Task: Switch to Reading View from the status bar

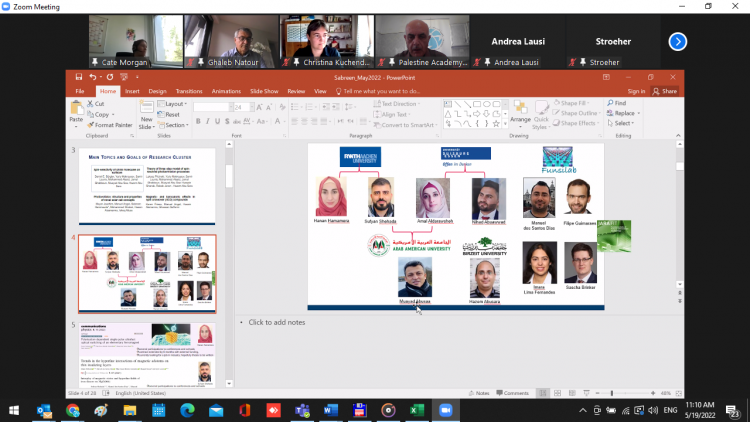Action: (572, 393)
